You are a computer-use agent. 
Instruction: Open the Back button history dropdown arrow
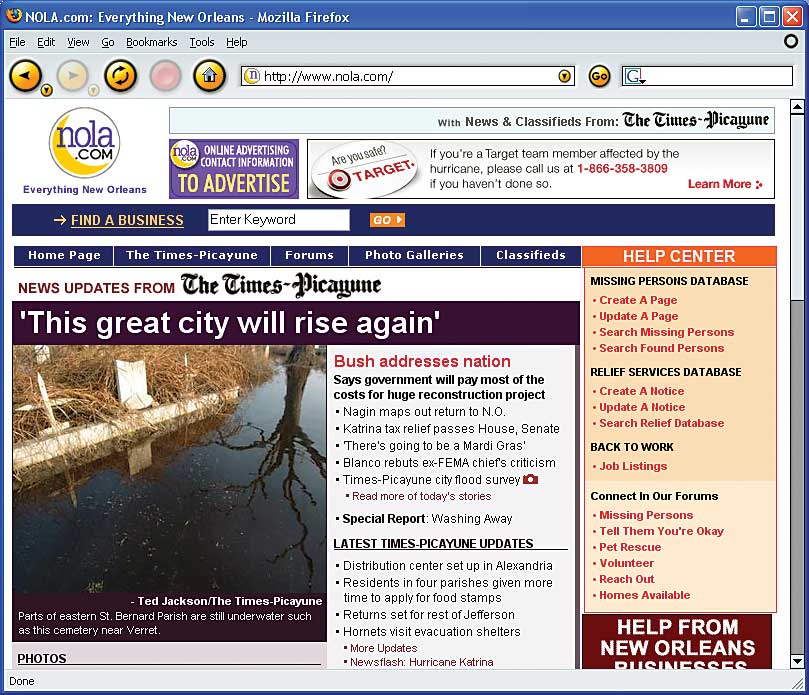point(46,91)
